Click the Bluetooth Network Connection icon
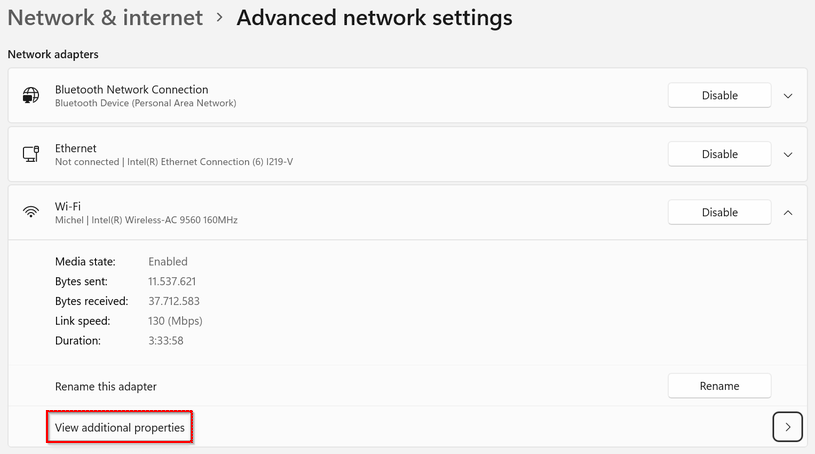The image size is (815, 454). tap(31, 96)
